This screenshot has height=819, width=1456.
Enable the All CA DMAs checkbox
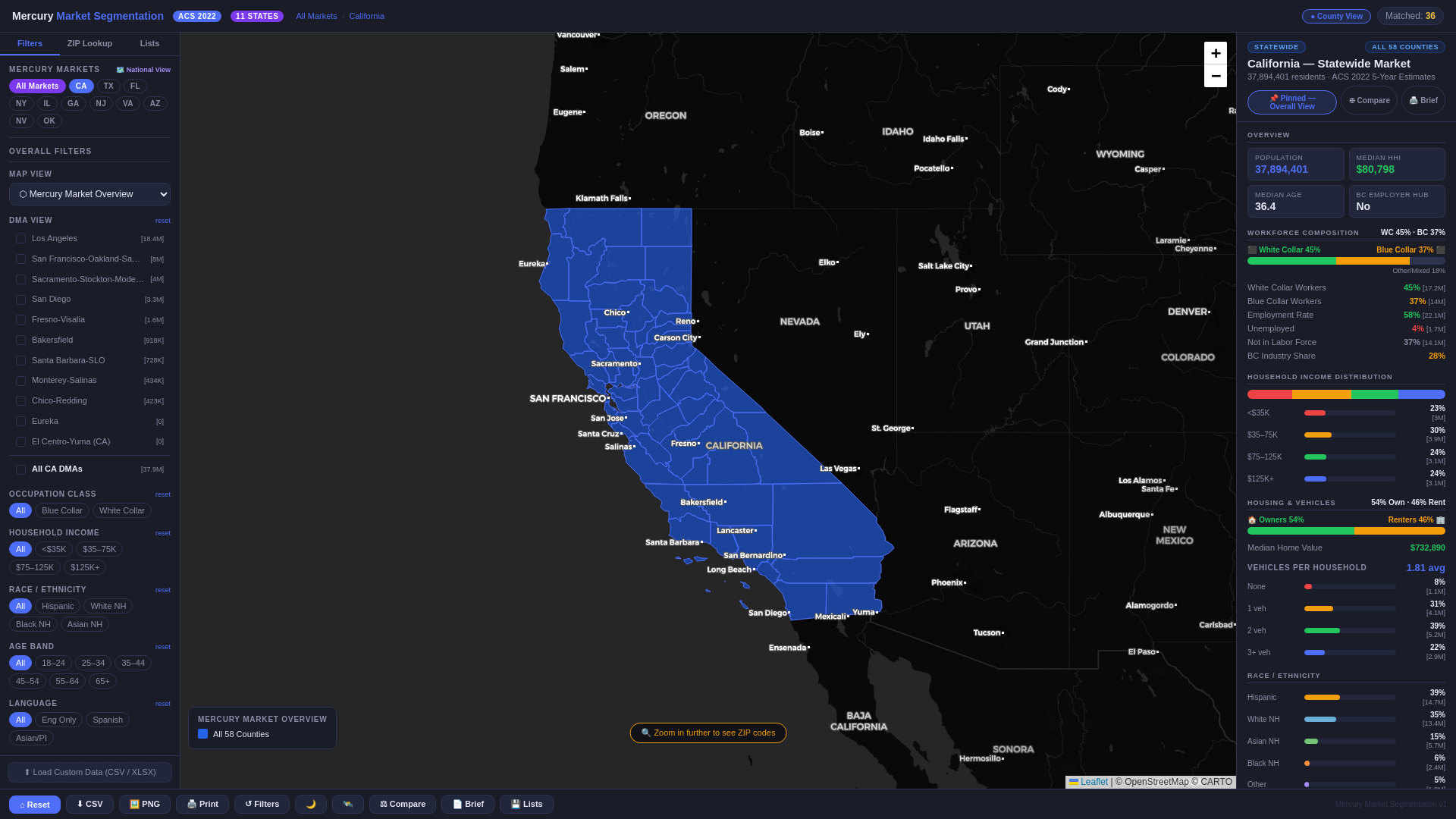point(21,469)
